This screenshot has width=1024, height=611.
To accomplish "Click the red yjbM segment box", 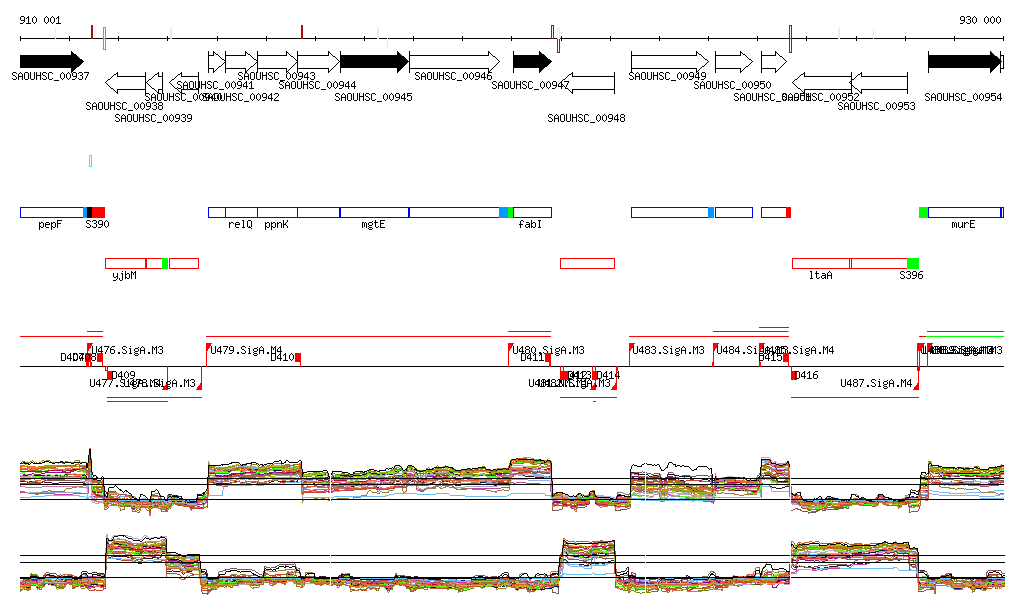I will [x=125, y=264].
